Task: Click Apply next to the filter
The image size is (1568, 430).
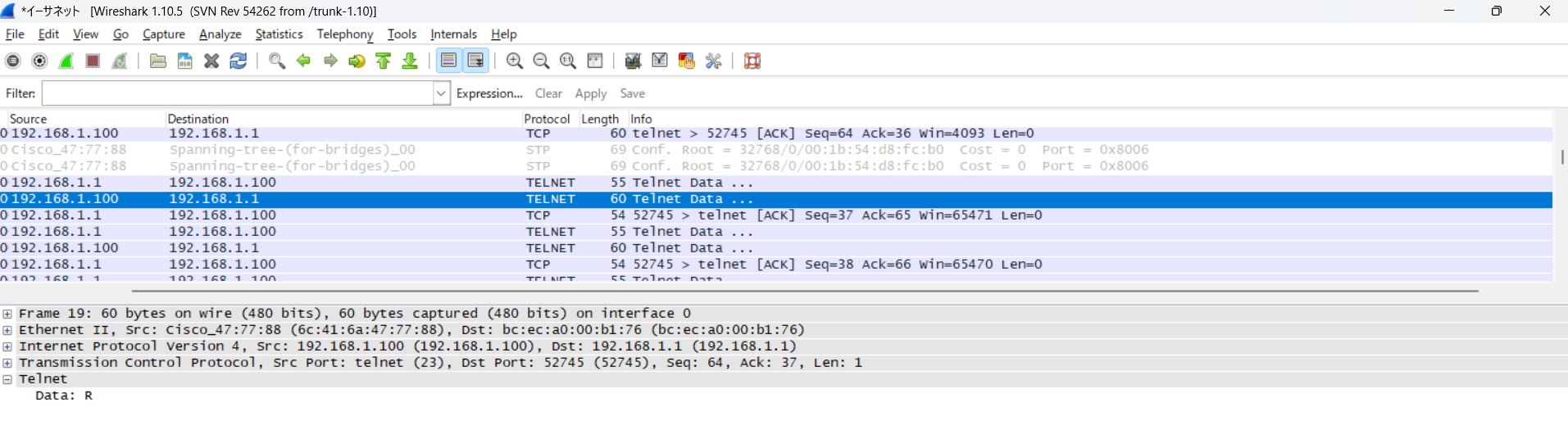Action: [x=591, y=93]
